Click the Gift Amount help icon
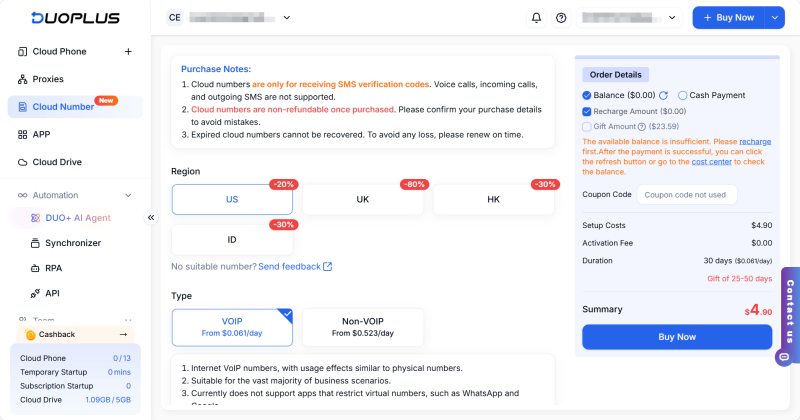 click(x=642, y=127)
